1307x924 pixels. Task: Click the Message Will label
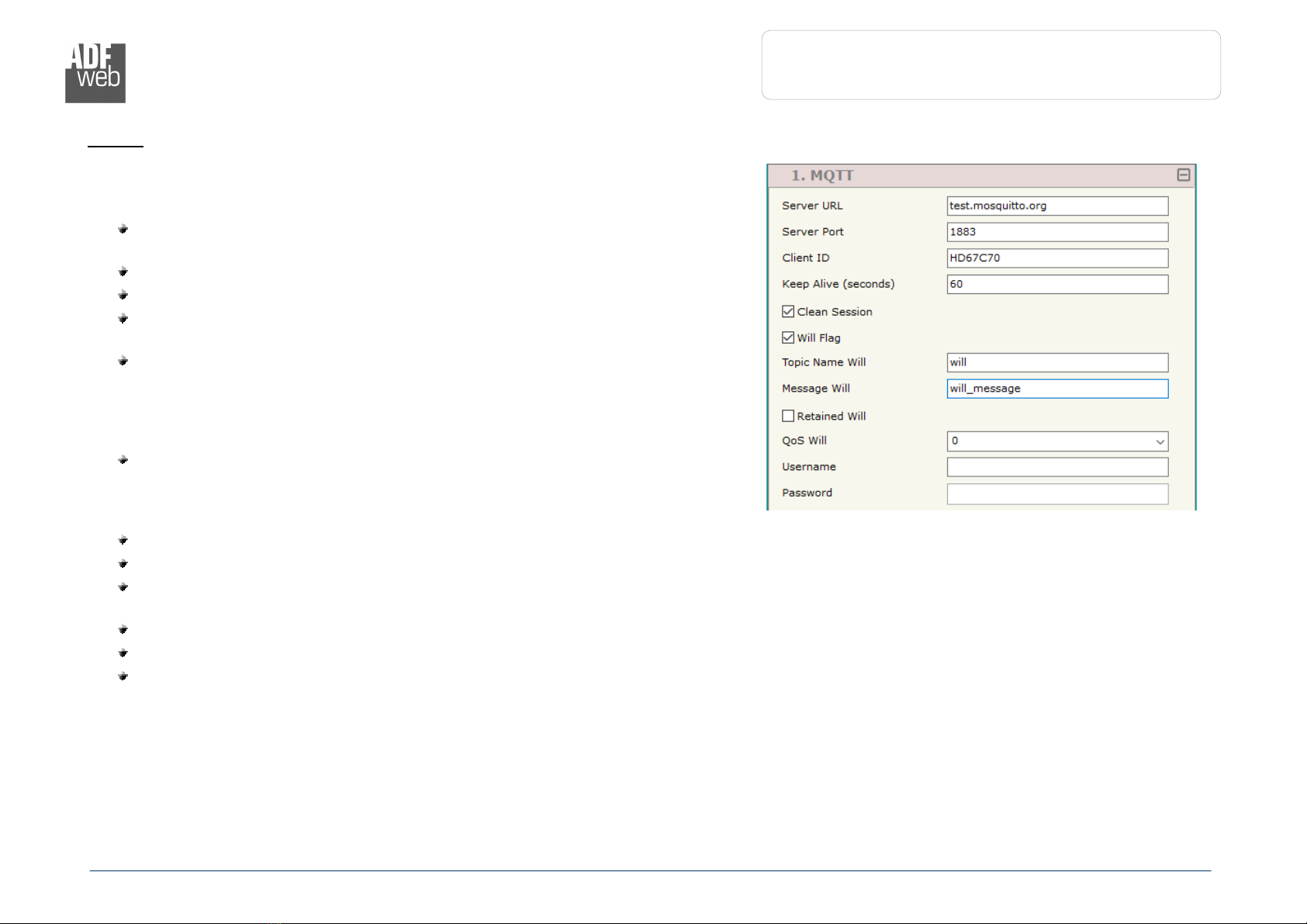click(816, 389)
